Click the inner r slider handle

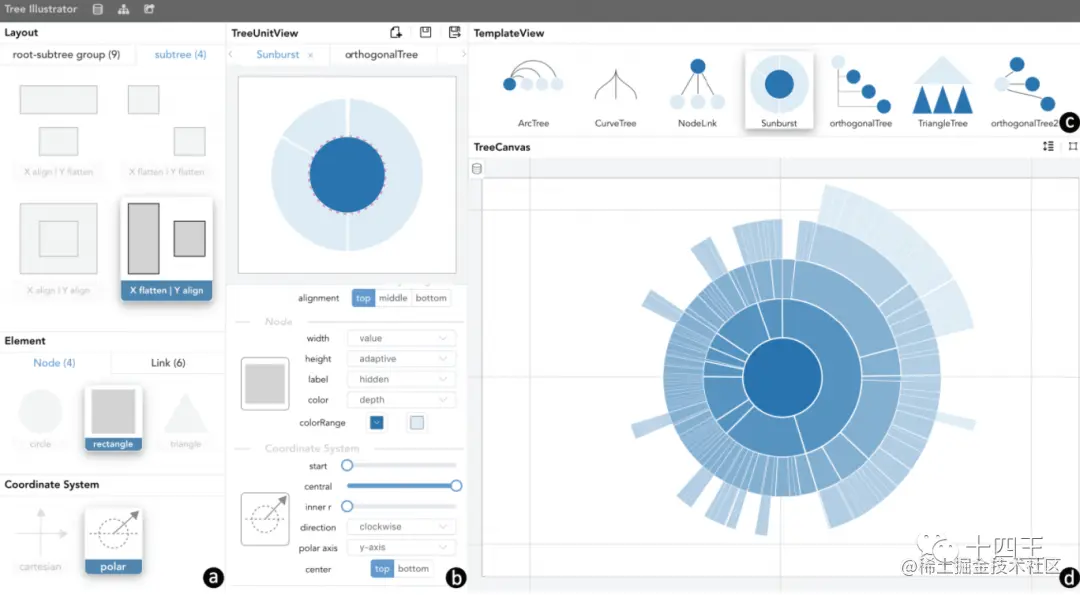(347, 506)
